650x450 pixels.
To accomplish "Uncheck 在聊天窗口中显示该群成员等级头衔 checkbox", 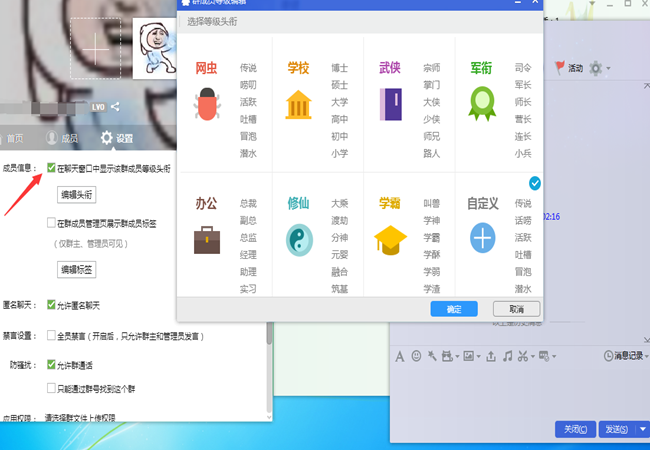I will (x=51, y=168).
